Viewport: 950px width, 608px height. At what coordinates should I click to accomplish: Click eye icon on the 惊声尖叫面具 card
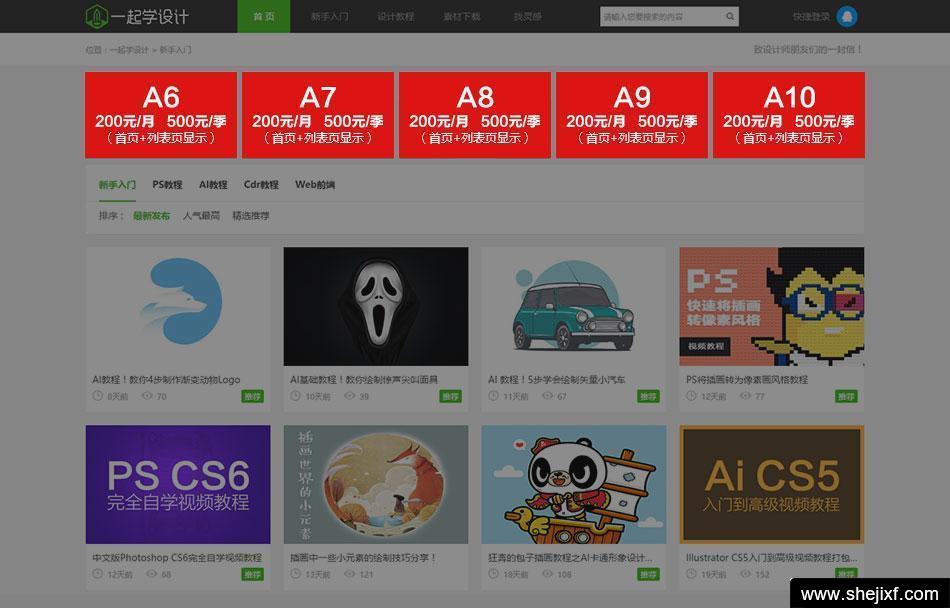point(350,396)
